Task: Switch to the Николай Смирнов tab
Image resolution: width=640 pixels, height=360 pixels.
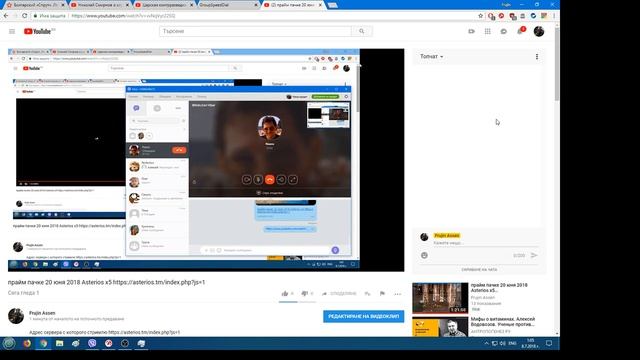Action: point(99,5)
